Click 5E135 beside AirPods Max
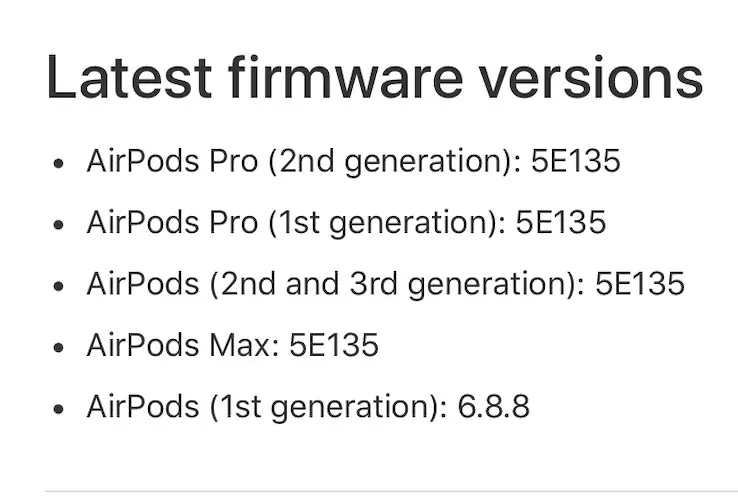The image size is (738, 500). click(x=334, y=346)
